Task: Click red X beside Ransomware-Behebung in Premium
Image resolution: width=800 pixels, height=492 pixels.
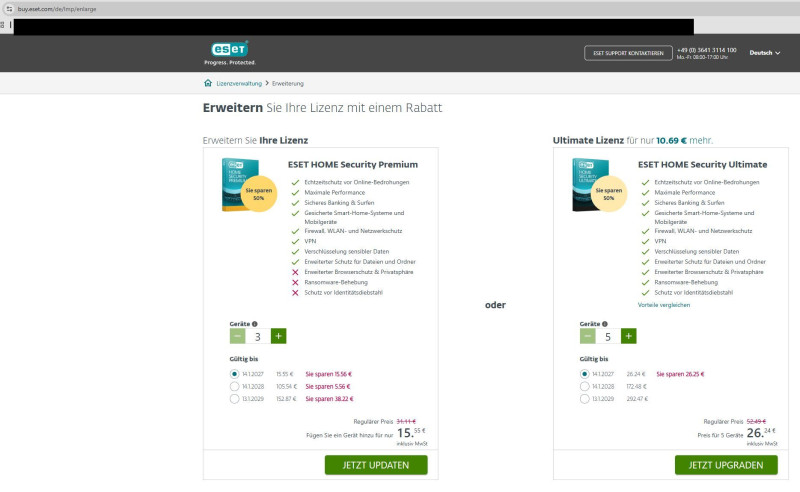Action: tap(295, 282)
